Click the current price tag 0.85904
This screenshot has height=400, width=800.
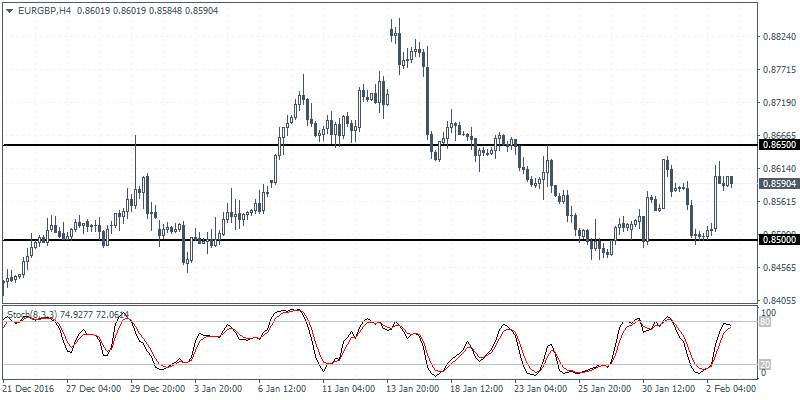click(x=778, y=184)
